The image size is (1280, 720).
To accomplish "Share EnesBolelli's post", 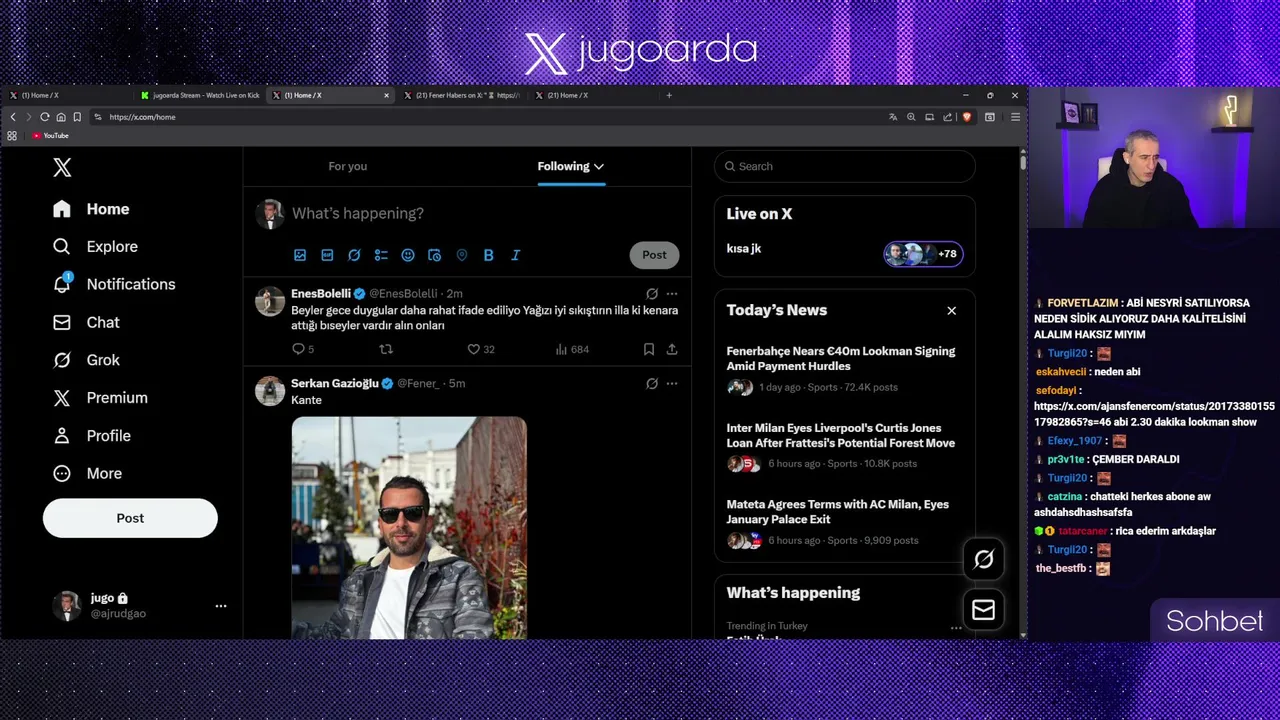I will coord(672,349).
